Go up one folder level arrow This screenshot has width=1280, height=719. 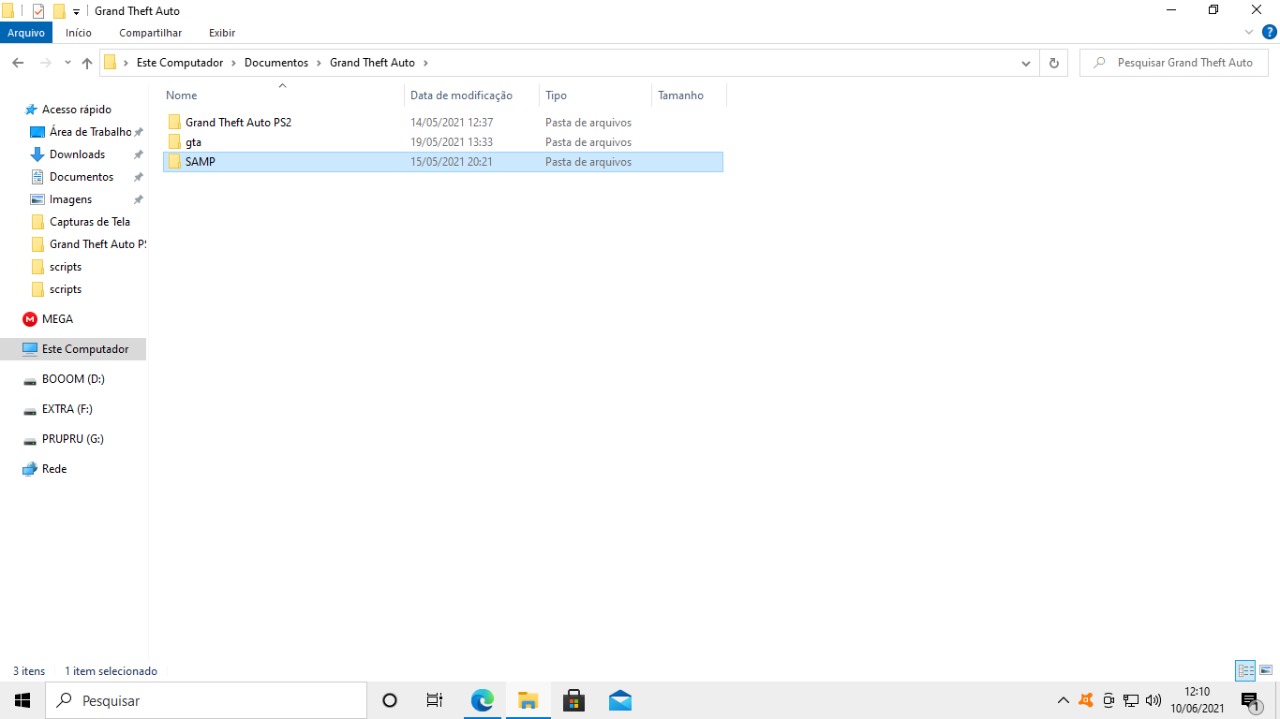(87, 63)
